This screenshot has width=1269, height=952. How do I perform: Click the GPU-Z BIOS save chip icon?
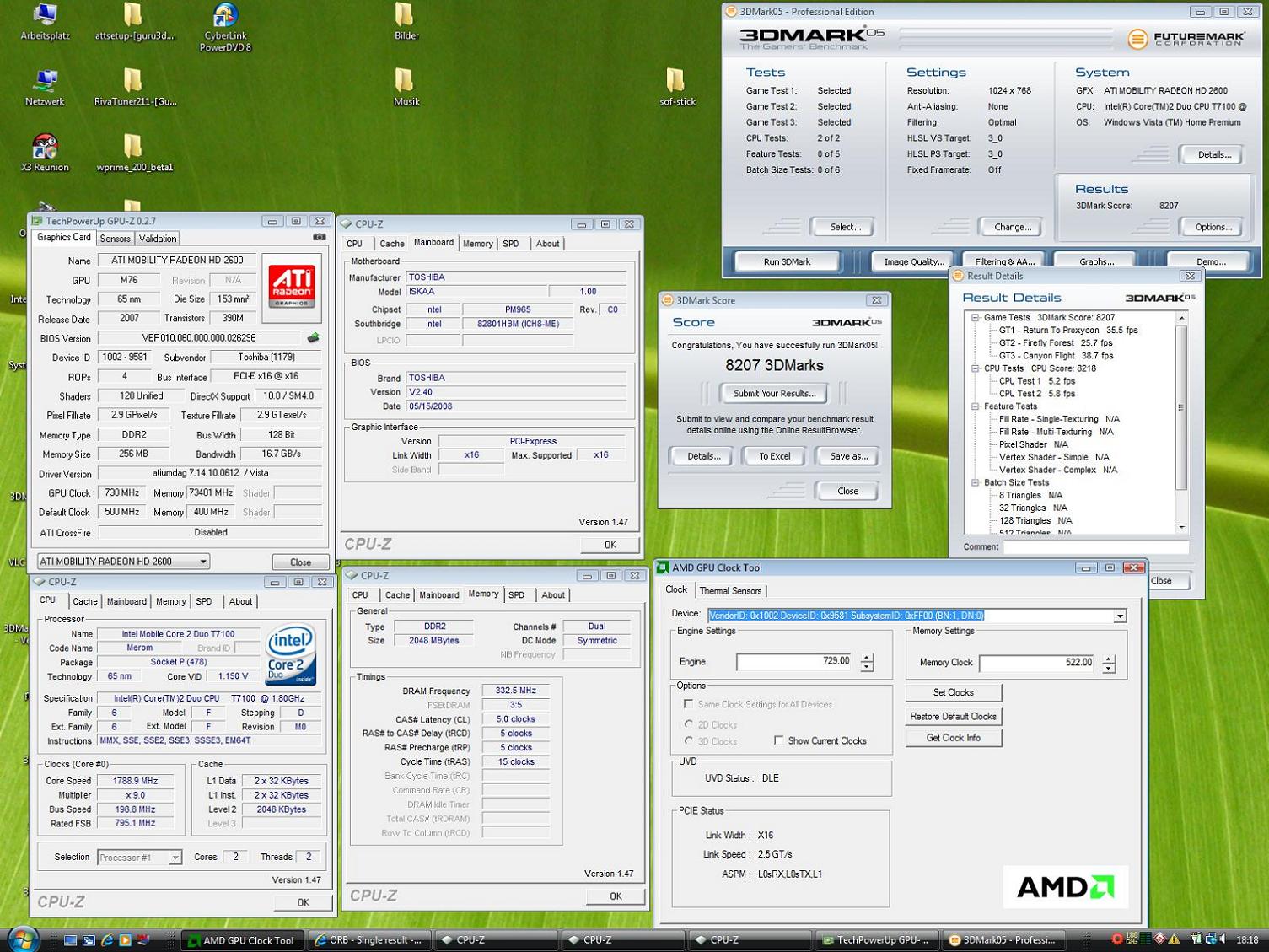(313, 338)
